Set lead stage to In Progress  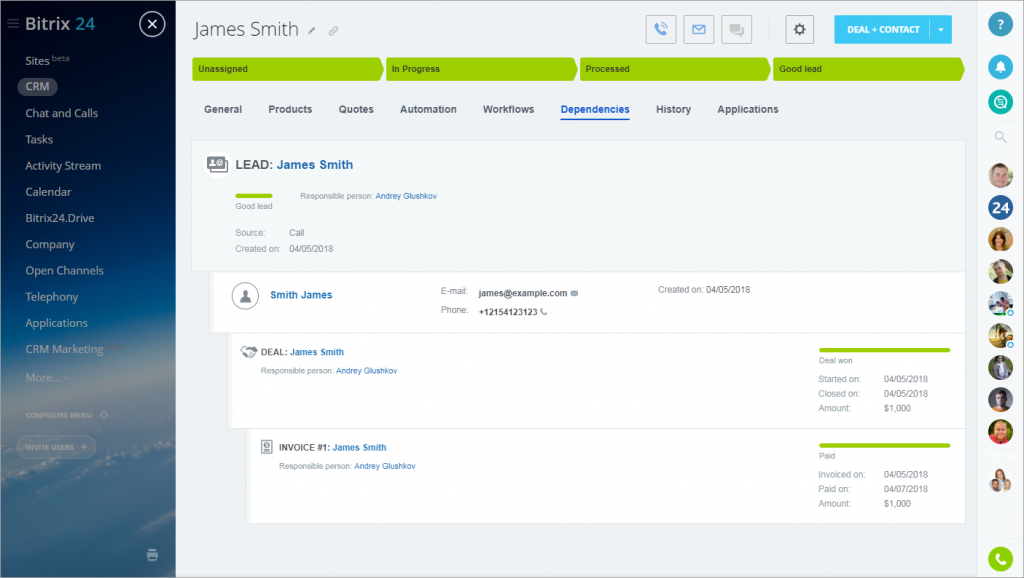[481, 69]
